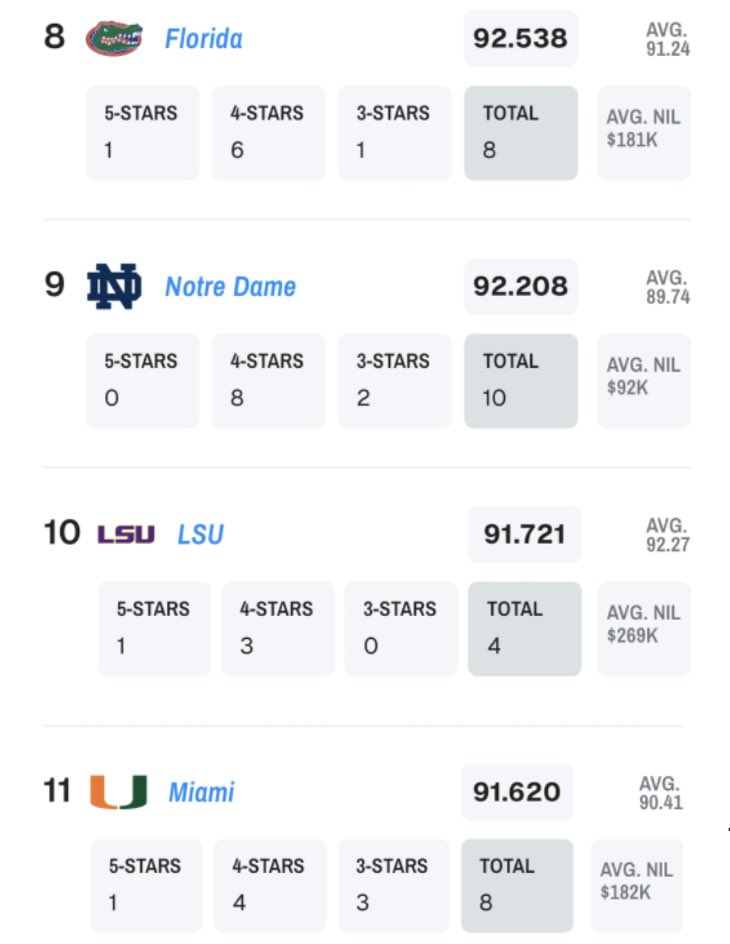730x944 pixels.
Task: Click the purple LSU logo
Action: click(126, 535)
